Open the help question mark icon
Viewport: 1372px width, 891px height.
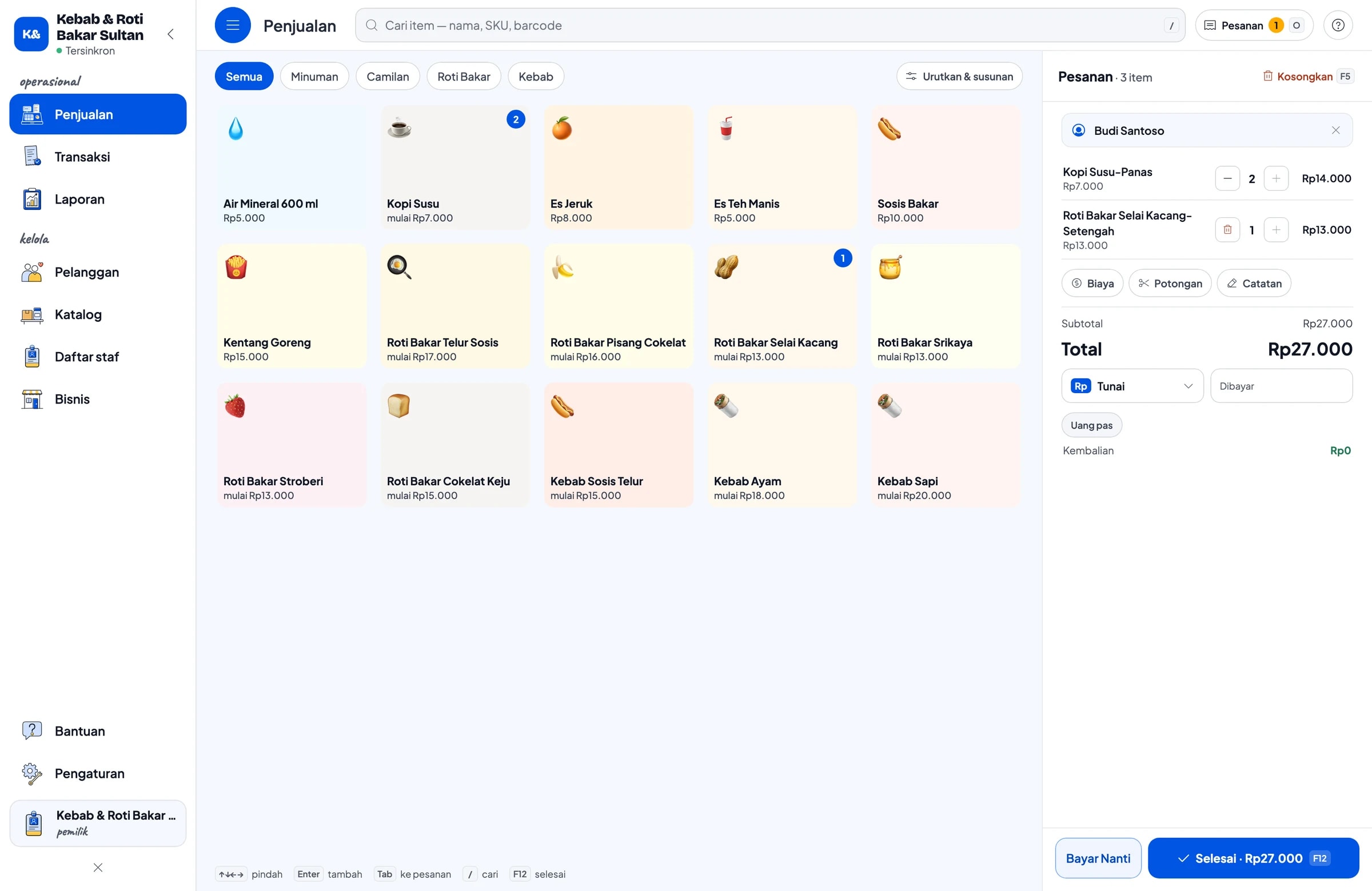click(x=1338, y=25)
